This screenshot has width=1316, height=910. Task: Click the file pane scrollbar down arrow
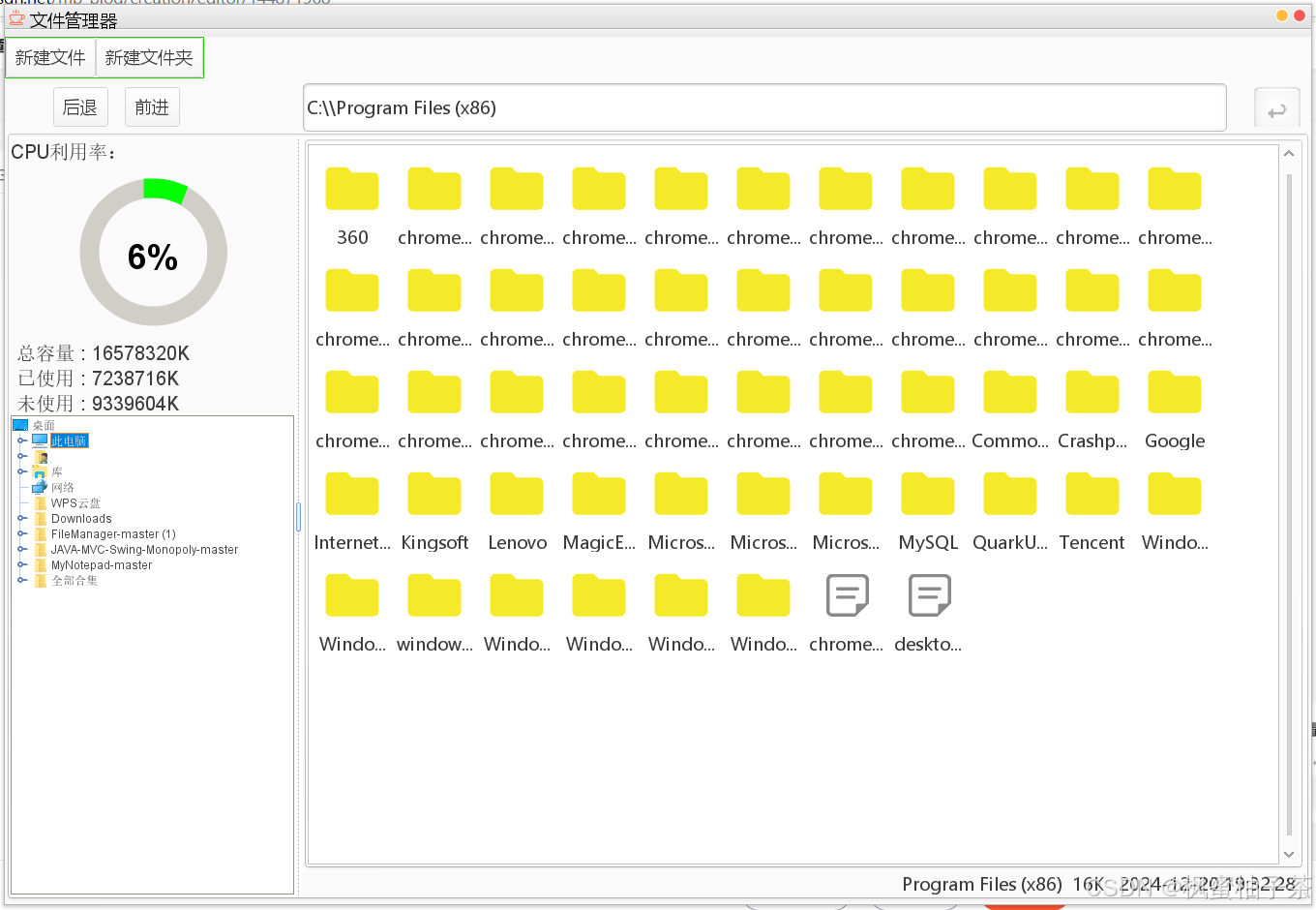coord(1288,855)
